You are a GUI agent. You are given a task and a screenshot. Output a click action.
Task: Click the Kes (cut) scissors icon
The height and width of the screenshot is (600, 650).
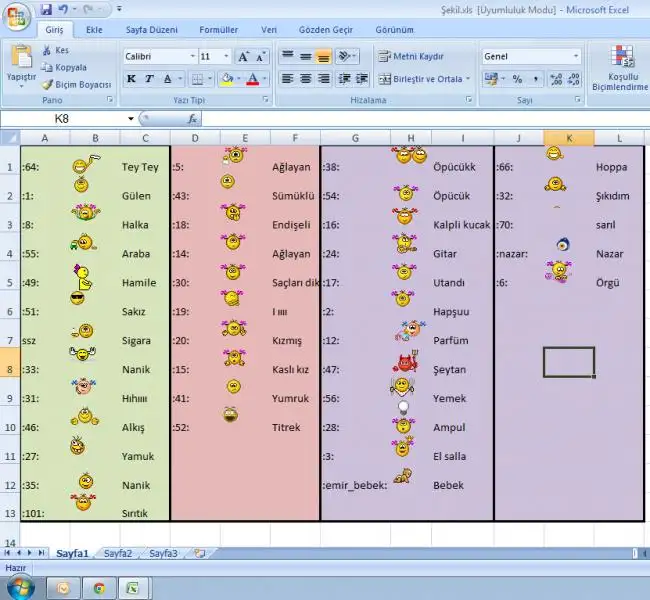point(47,50)
